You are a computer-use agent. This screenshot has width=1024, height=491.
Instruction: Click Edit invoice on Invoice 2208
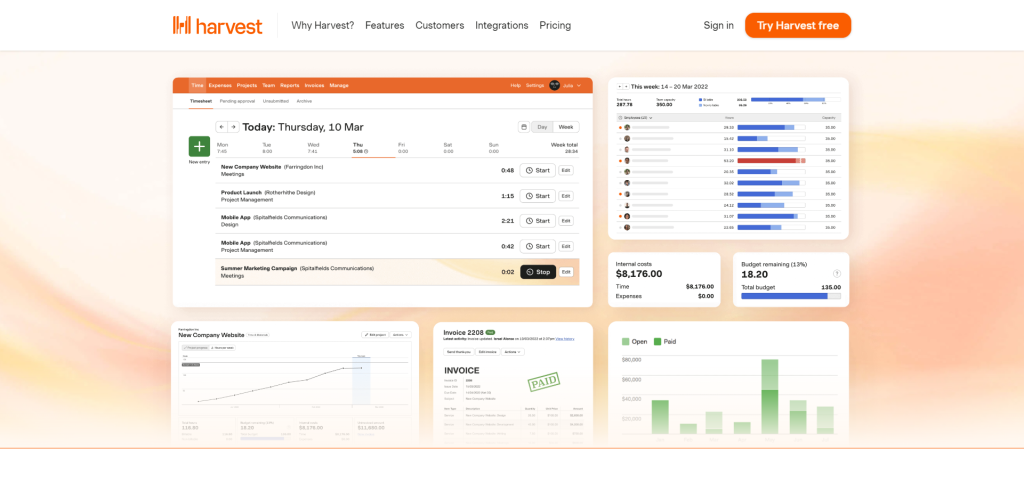point(488,352)
